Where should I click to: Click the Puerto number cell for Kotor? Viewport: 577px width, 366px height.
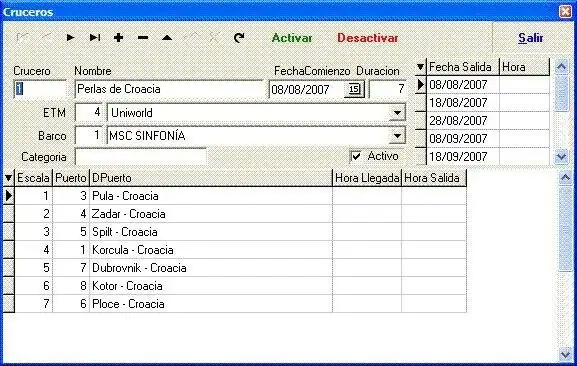[71, 286]
